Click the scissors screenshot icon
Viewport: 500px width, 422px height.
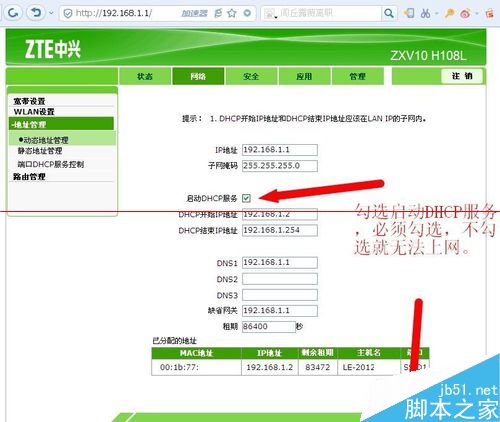pyautogui.click(x=425, y=13)
